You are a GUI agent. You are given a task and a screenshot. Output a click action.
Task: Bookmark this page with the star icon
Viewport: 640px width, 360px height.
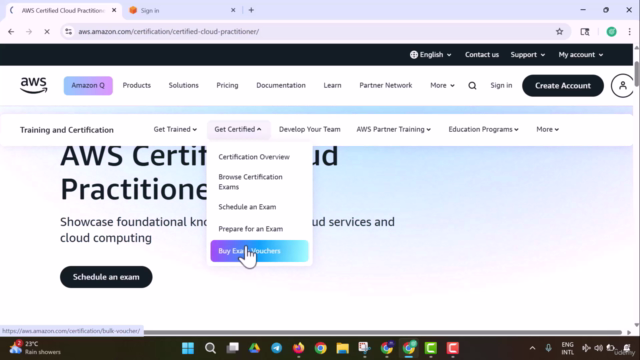pyautogui.click(x=559, y=31)
